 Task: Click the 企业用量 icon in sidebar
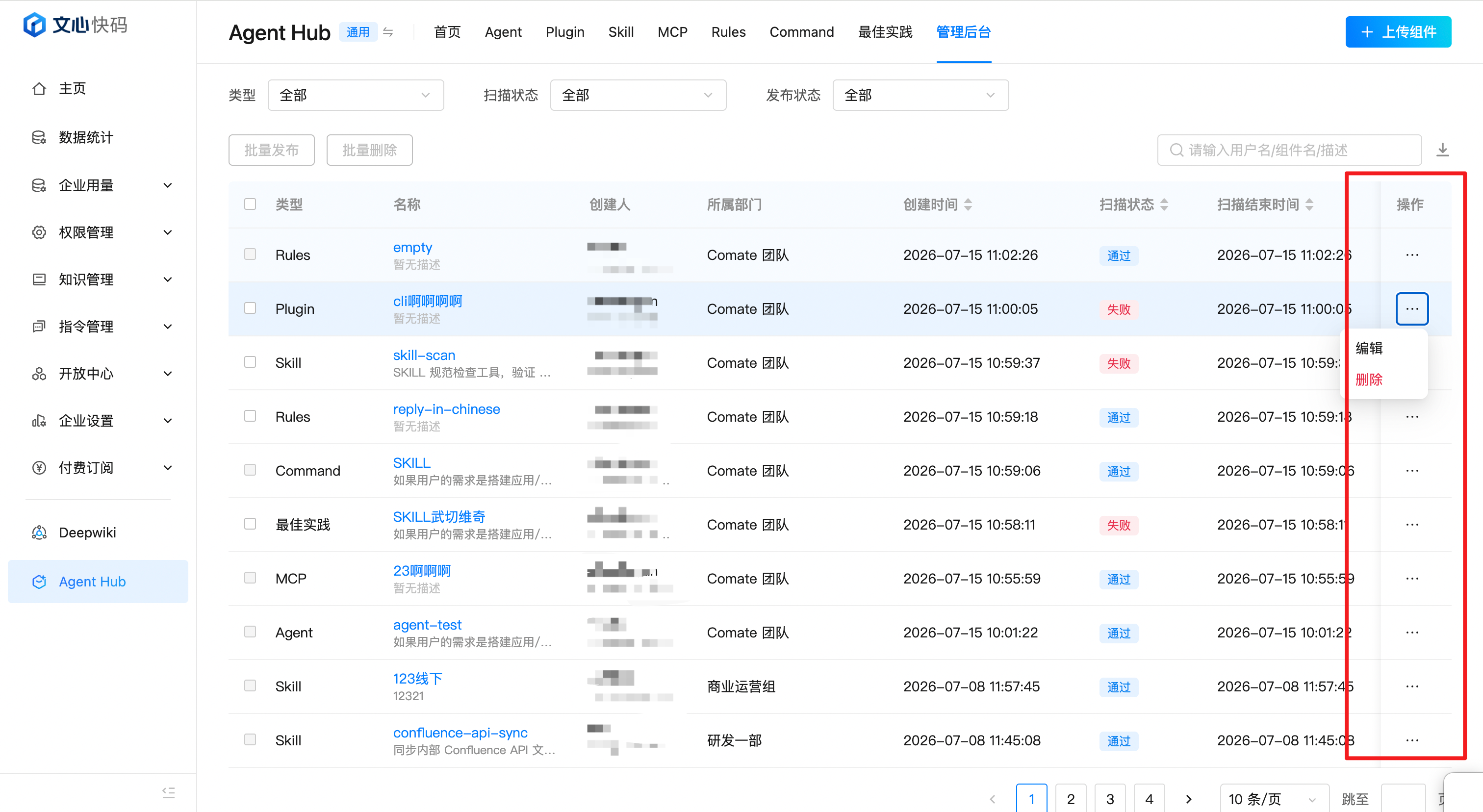click(x=39, y=185)
